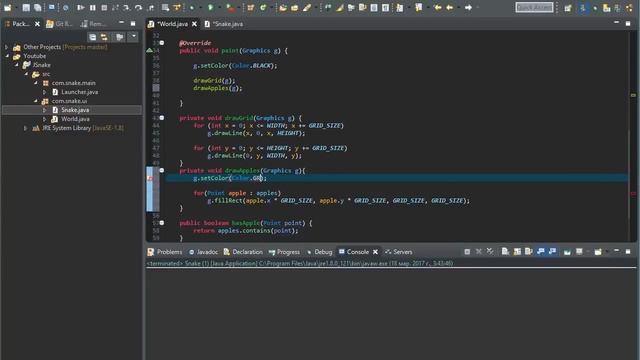The width and height of the screenshot is (640, 360).
Task: Toggle Show Console on standard error change
Action: pos(552,251)
